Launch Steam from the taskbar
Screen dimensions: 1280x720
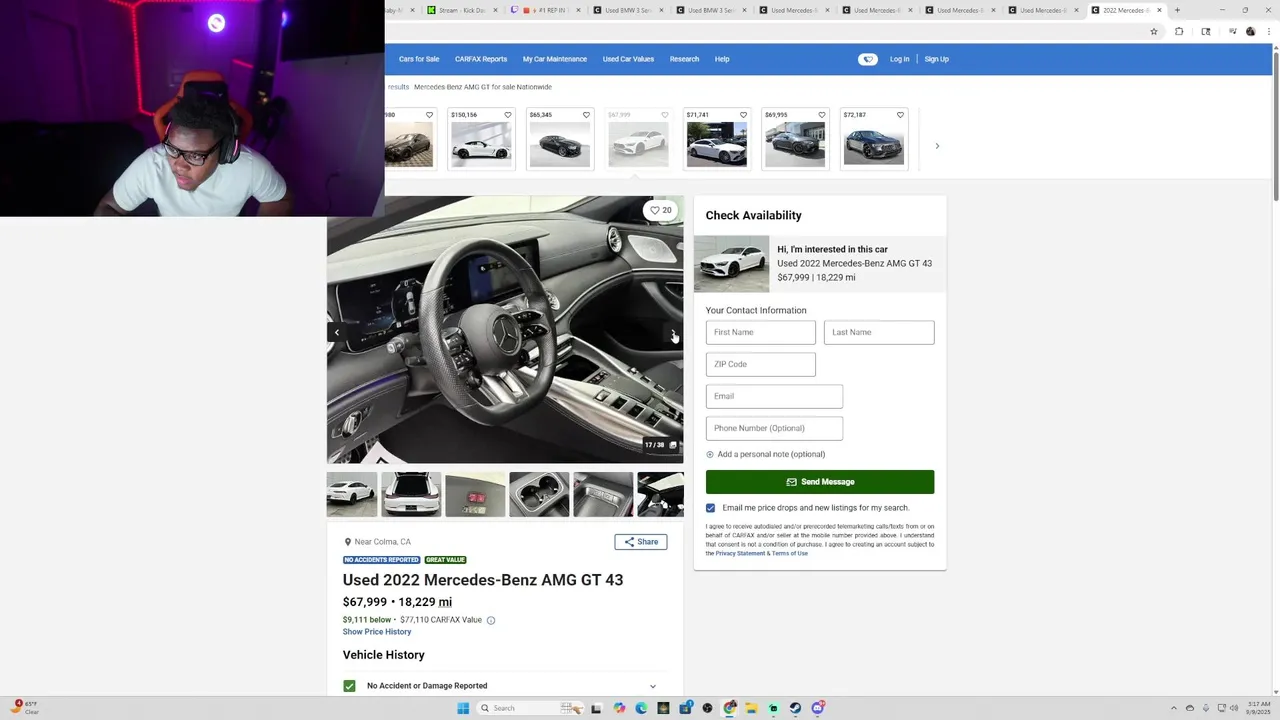(795, 708)
